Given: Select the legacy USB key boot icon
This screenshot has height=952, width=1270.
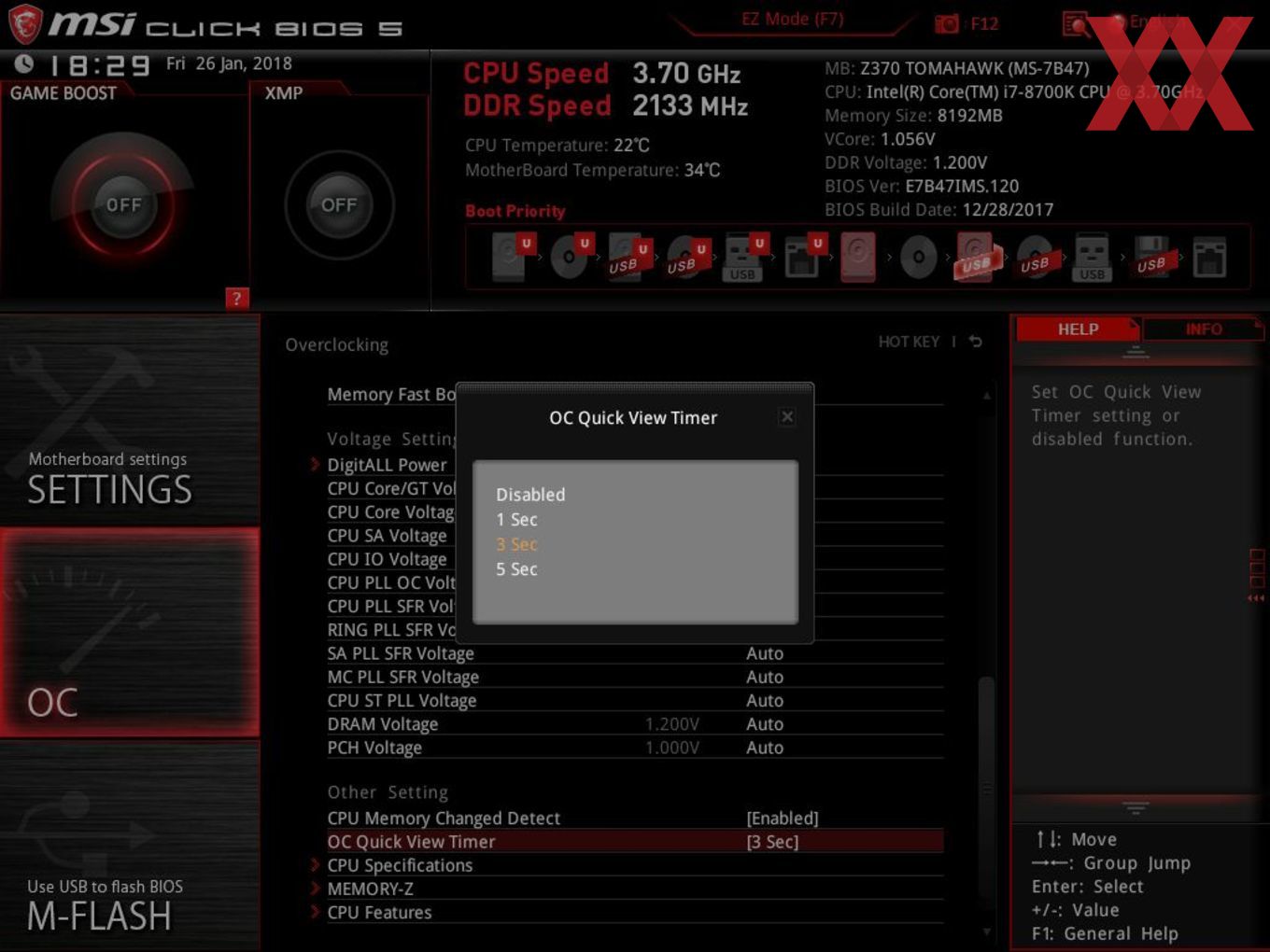Looking at the screenshot, I should tap(1093, 256).
